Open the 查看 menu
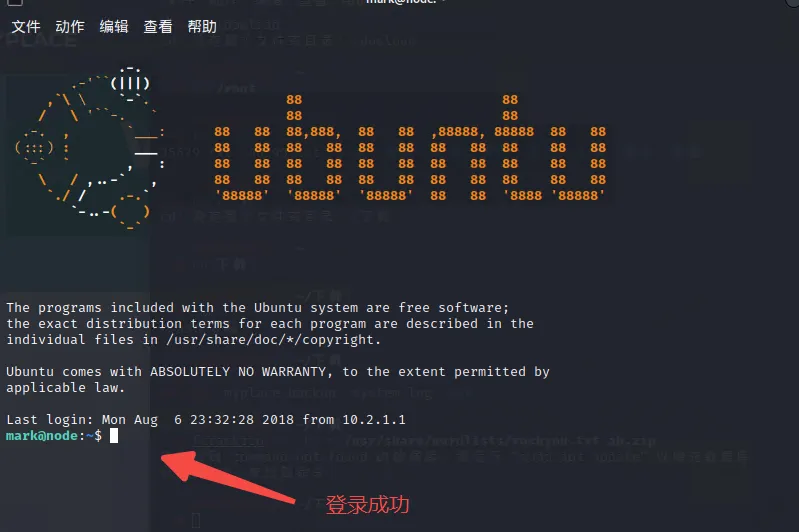The height and width of the screenshot is (532, 799). click(x=158, y=26)
